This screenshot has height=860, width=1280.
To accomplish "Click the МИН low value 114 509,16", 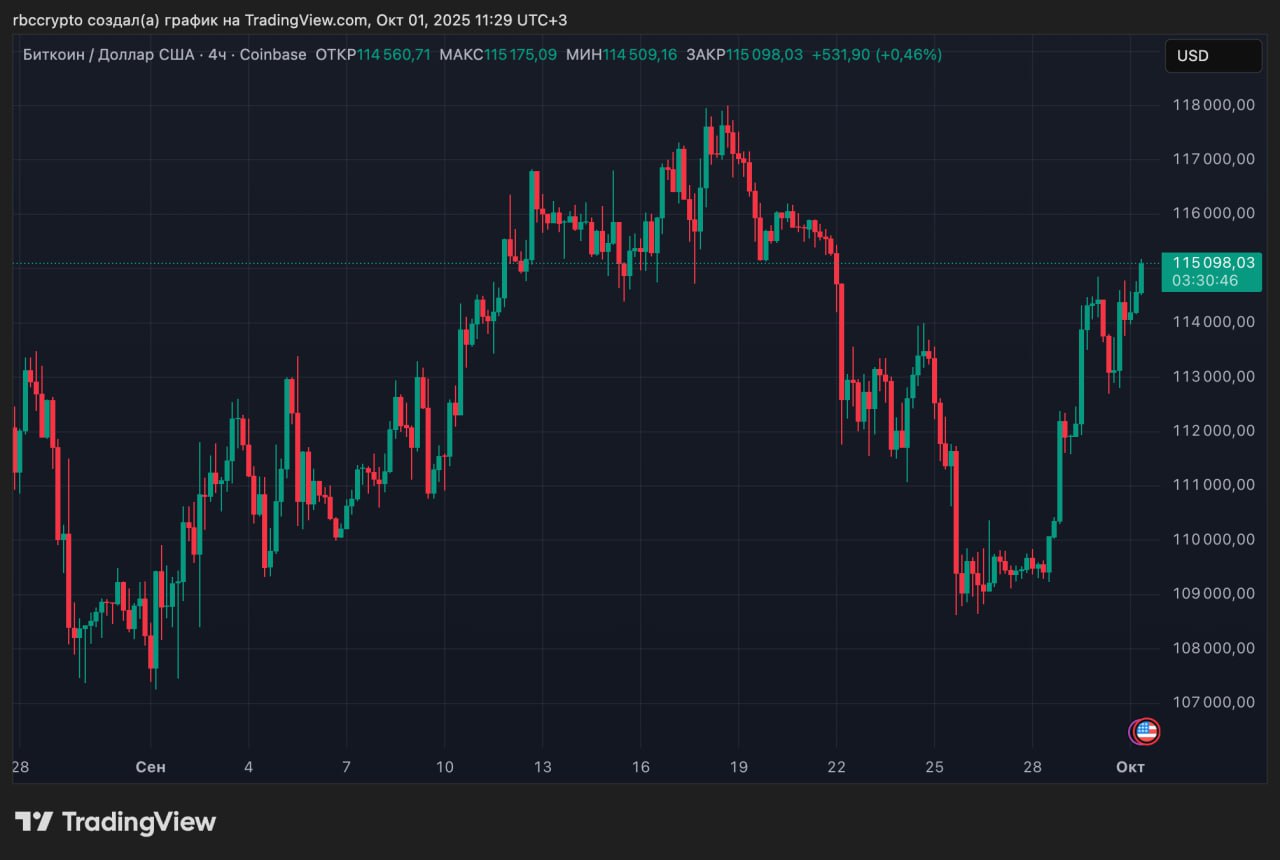I will (642, 55).
